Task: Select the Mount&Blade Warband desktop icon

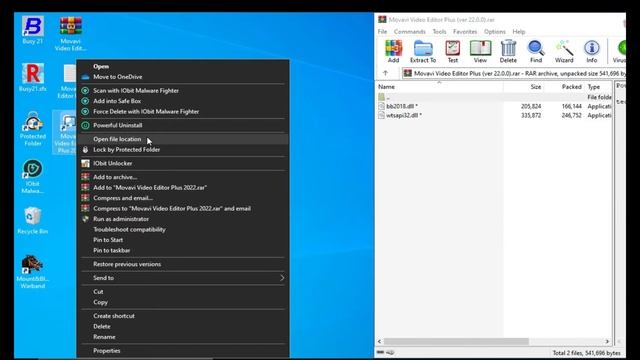Action: point(33,271)
